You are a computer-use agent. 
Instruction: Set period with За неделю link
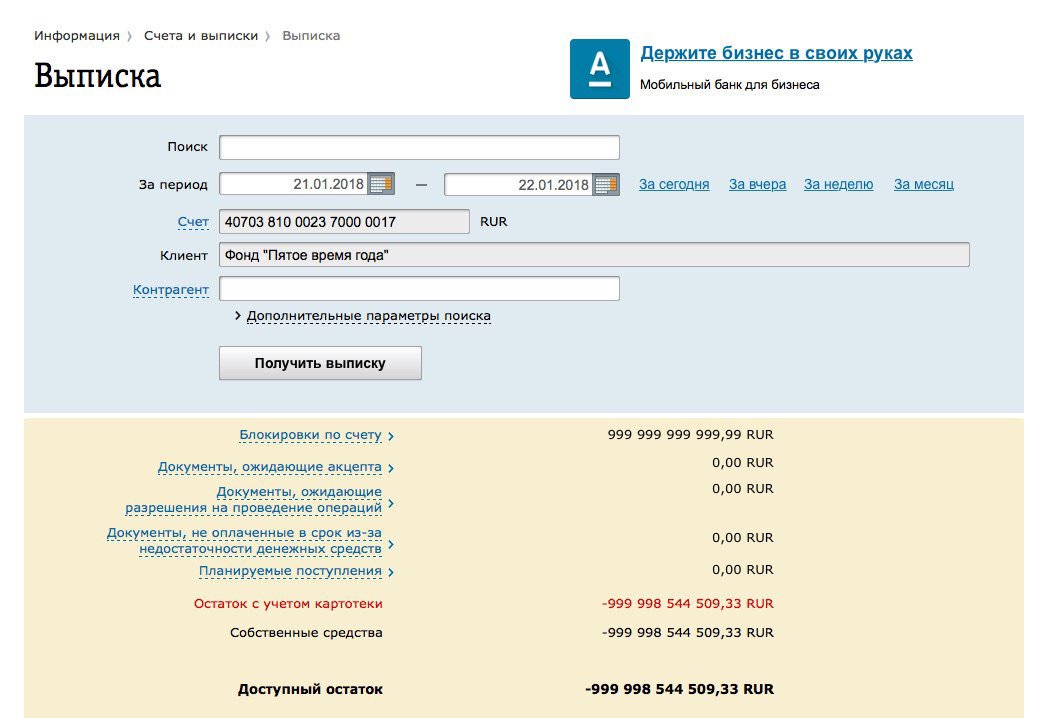coord(838,184)
